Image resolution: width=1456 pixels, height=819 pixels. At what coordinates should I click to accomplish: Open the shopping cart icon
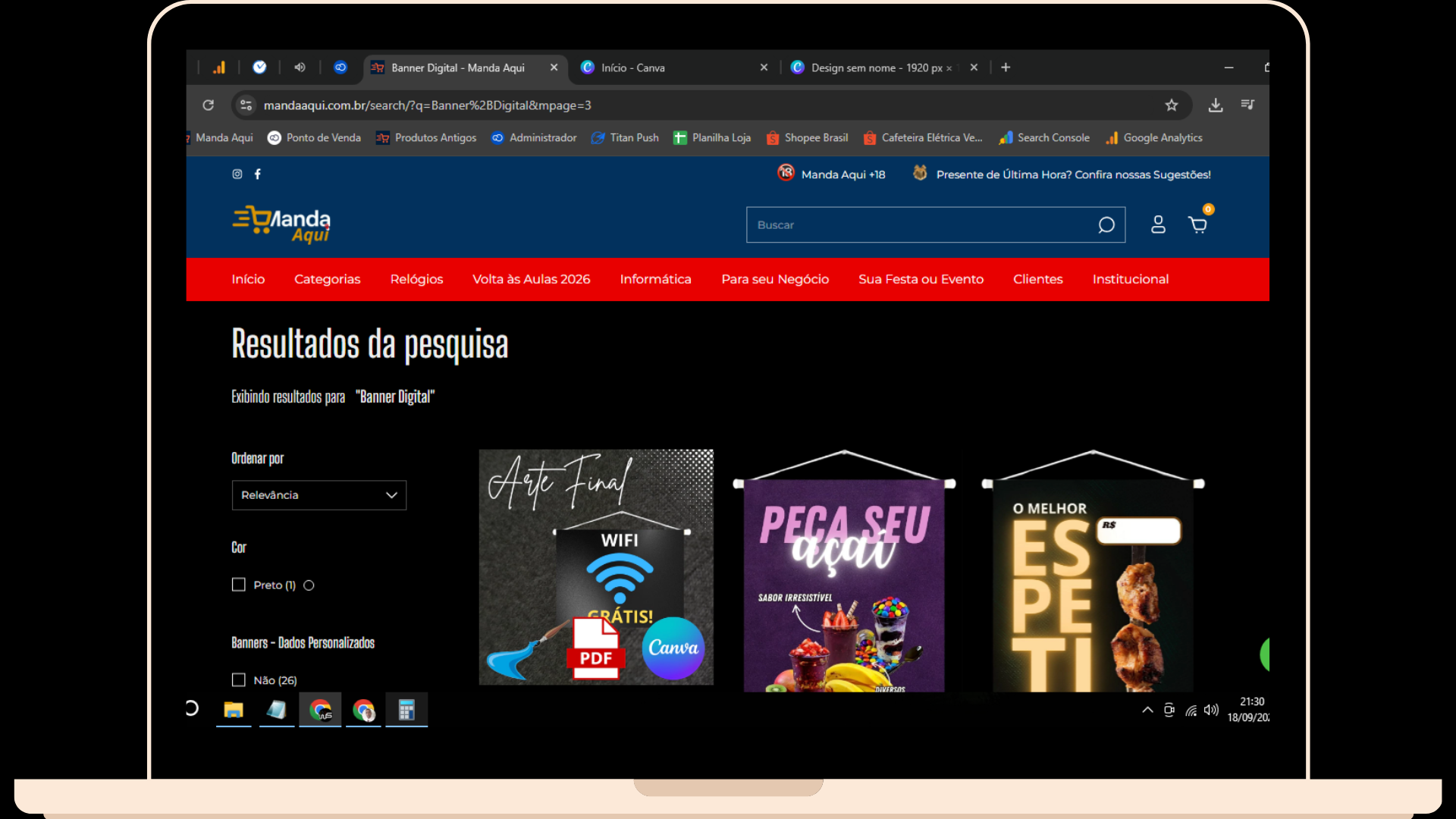1197,225
